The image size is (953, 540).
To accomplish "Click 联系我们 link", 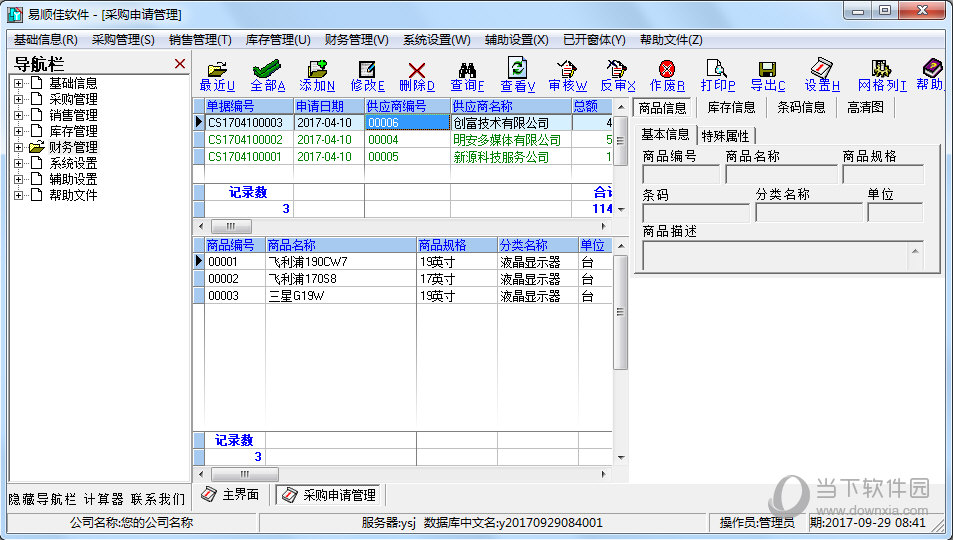I will pos(157,499).
